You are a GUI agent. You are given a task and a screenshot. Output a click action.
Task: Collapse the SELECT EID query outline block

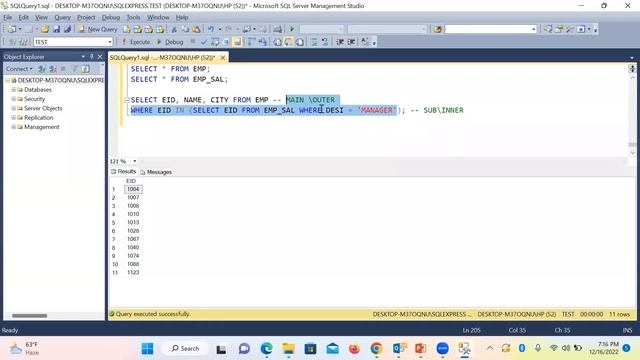127,100
